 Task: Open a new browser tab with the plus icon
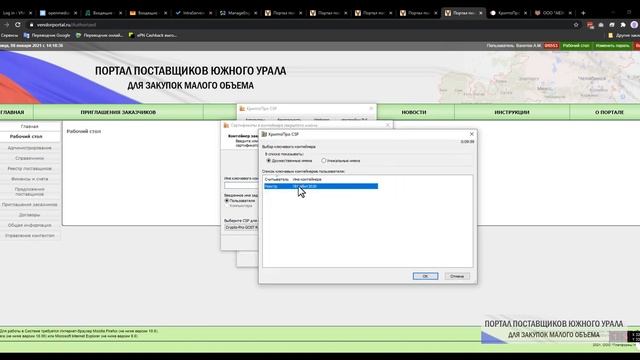[583, 13]
